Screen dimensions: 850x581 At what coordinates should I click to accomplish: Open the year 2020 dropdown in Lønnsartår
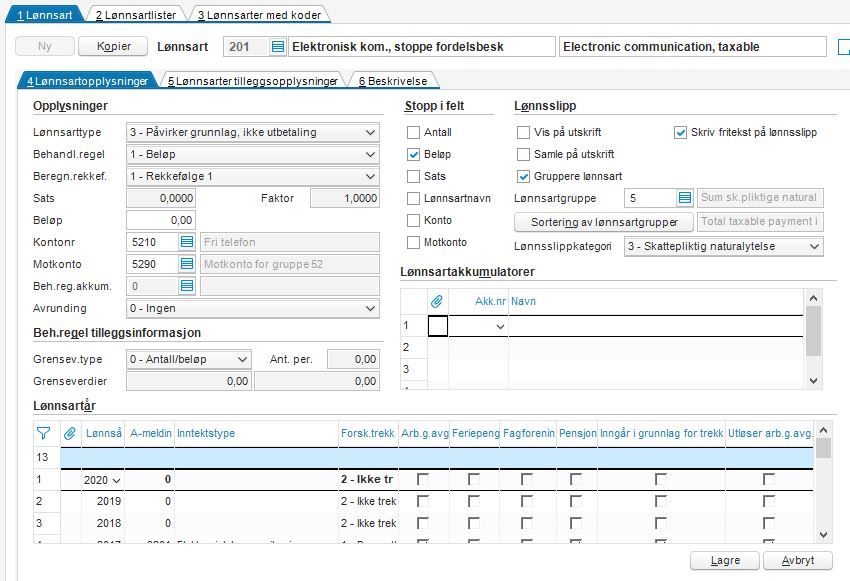pyautogui.click(x=116, y=480)
